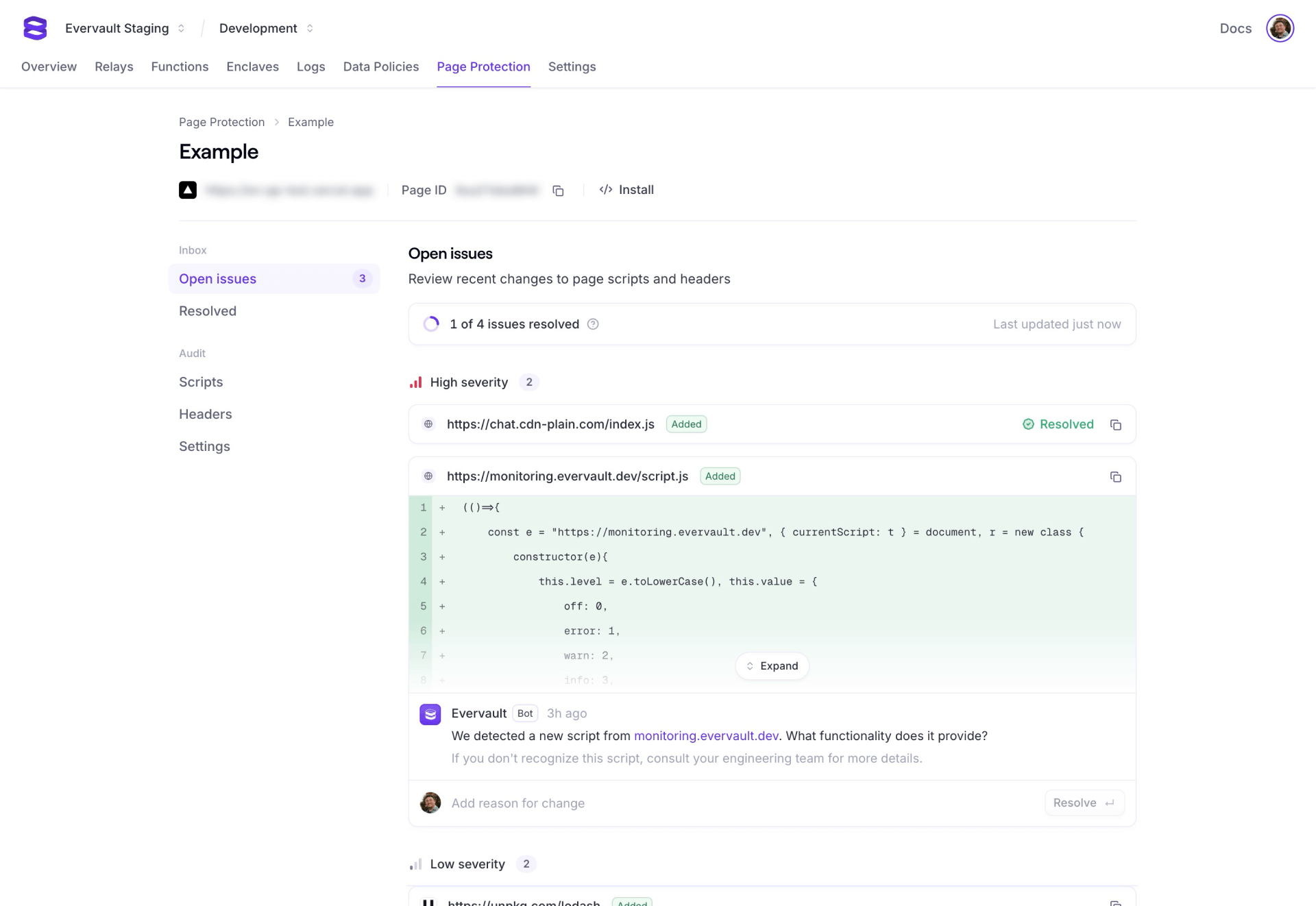Open the Functions tab
Screen dimensions: 1316x906
[x=180, y=66]
